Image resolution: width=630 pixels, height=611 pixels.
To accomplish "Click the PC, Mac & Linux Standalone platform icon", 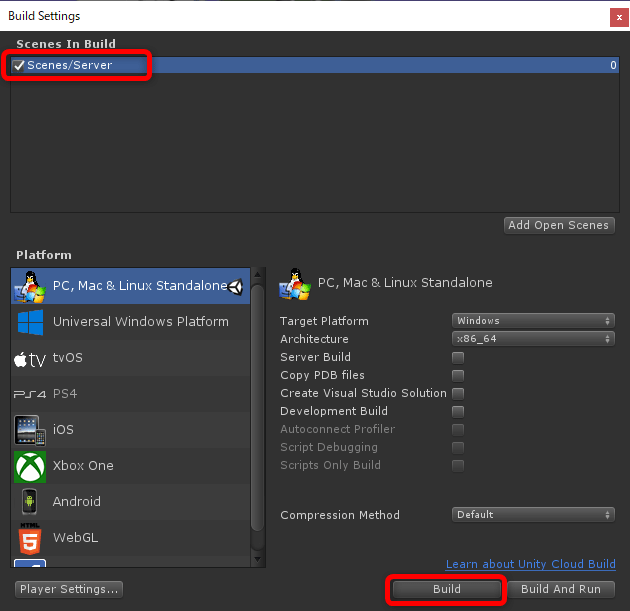I will (x=30, y=286).
